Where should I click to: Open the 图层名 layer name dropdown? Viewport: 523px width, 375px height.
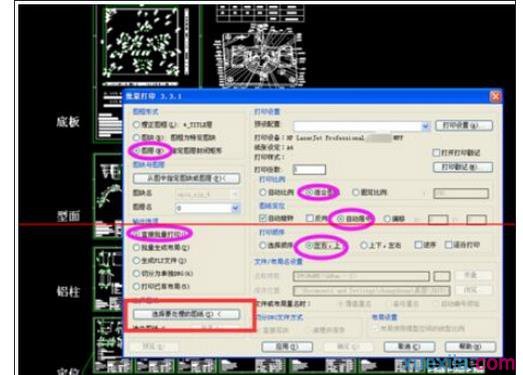(x=235, y=208)
